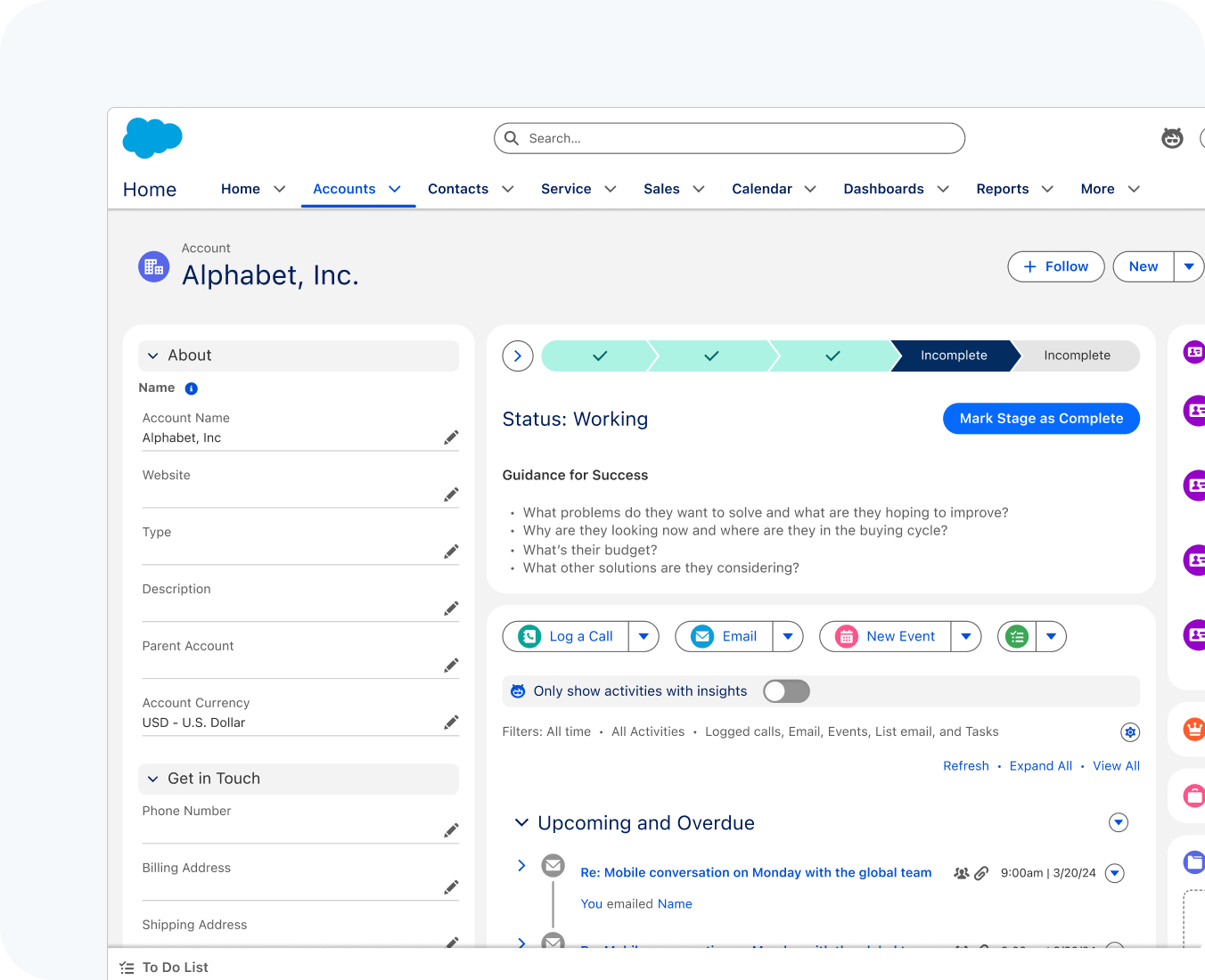Click the Log a Call button
Viewport: 1205px width, 980px height.
point(566,636)
